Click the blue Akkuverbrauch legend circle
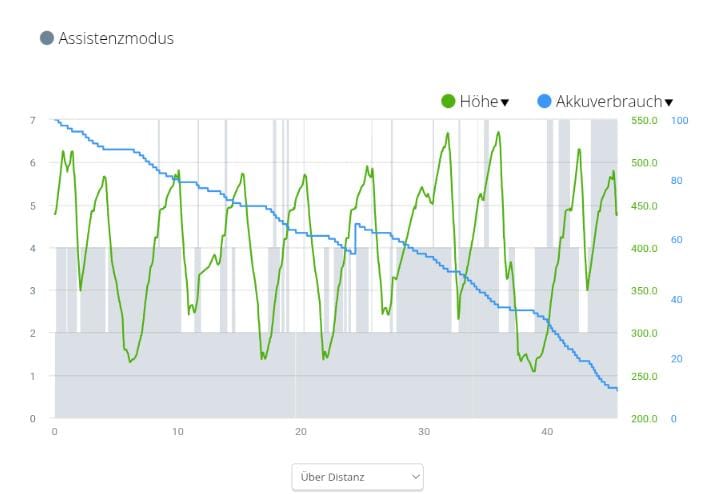Viewport: 719px width, 494px height. [545, 101]
